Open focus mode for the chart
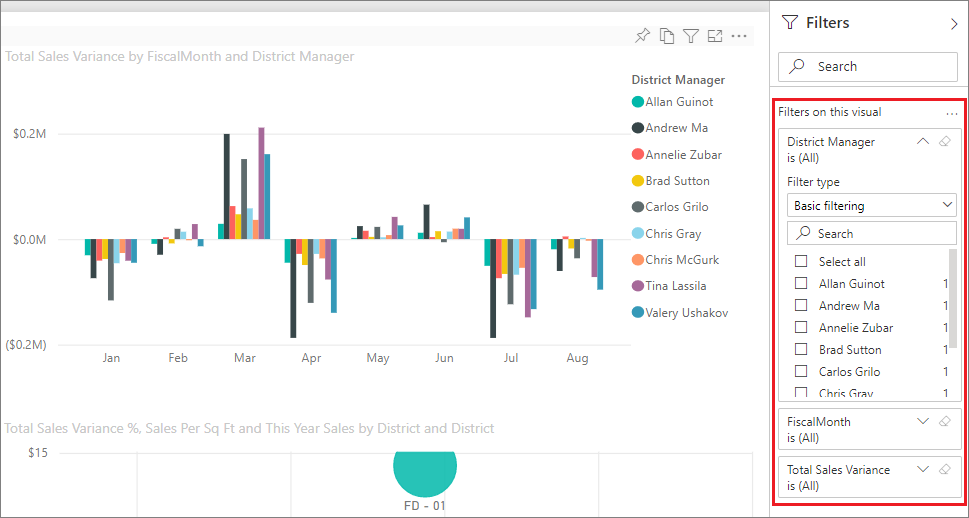 point(715,36)
